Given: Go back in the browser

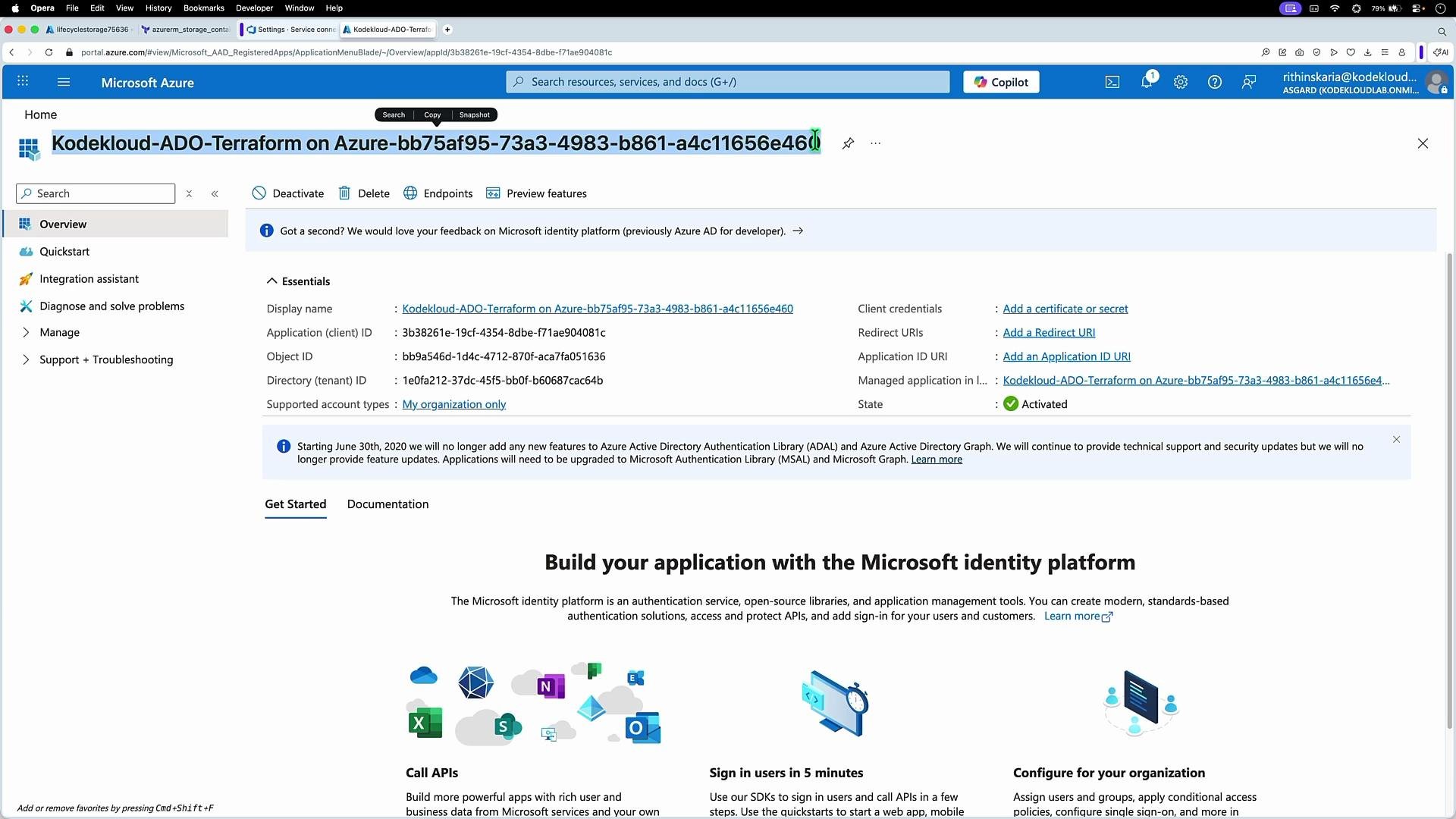Looking at the screenshot, I should click(x=11, y=52).
